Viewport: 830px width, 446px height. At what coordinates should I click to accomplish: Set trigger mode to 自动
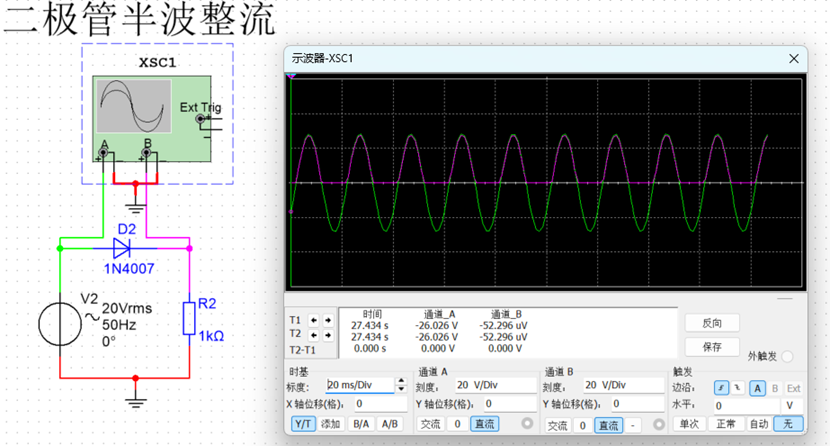pyautogui.click(x=759, y=424)
